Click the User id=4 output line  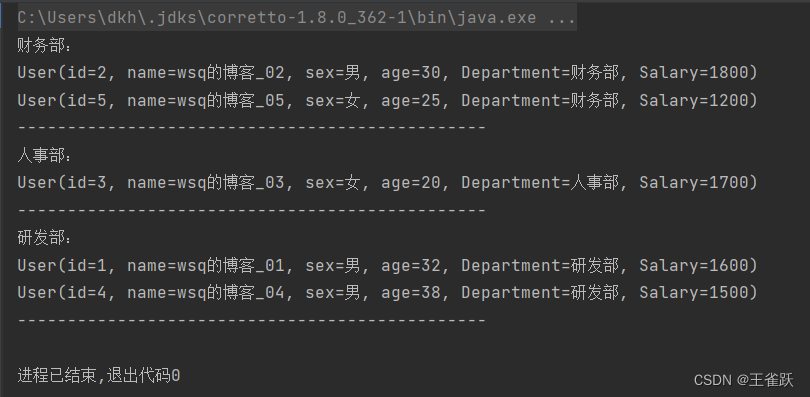coord(387,293)
